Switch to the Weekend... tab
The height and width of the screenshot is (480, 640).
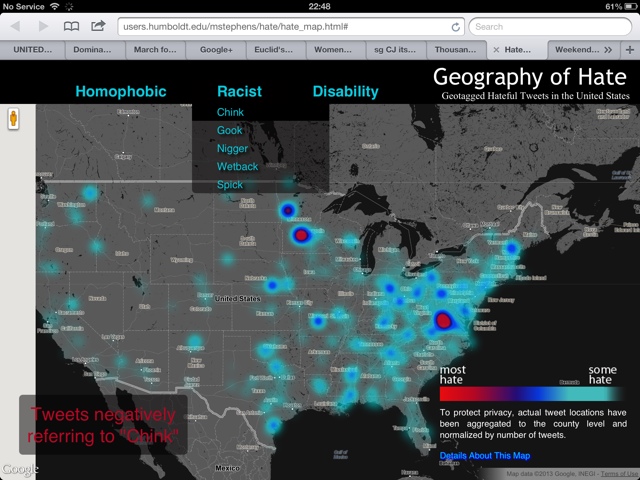[577, 50]
